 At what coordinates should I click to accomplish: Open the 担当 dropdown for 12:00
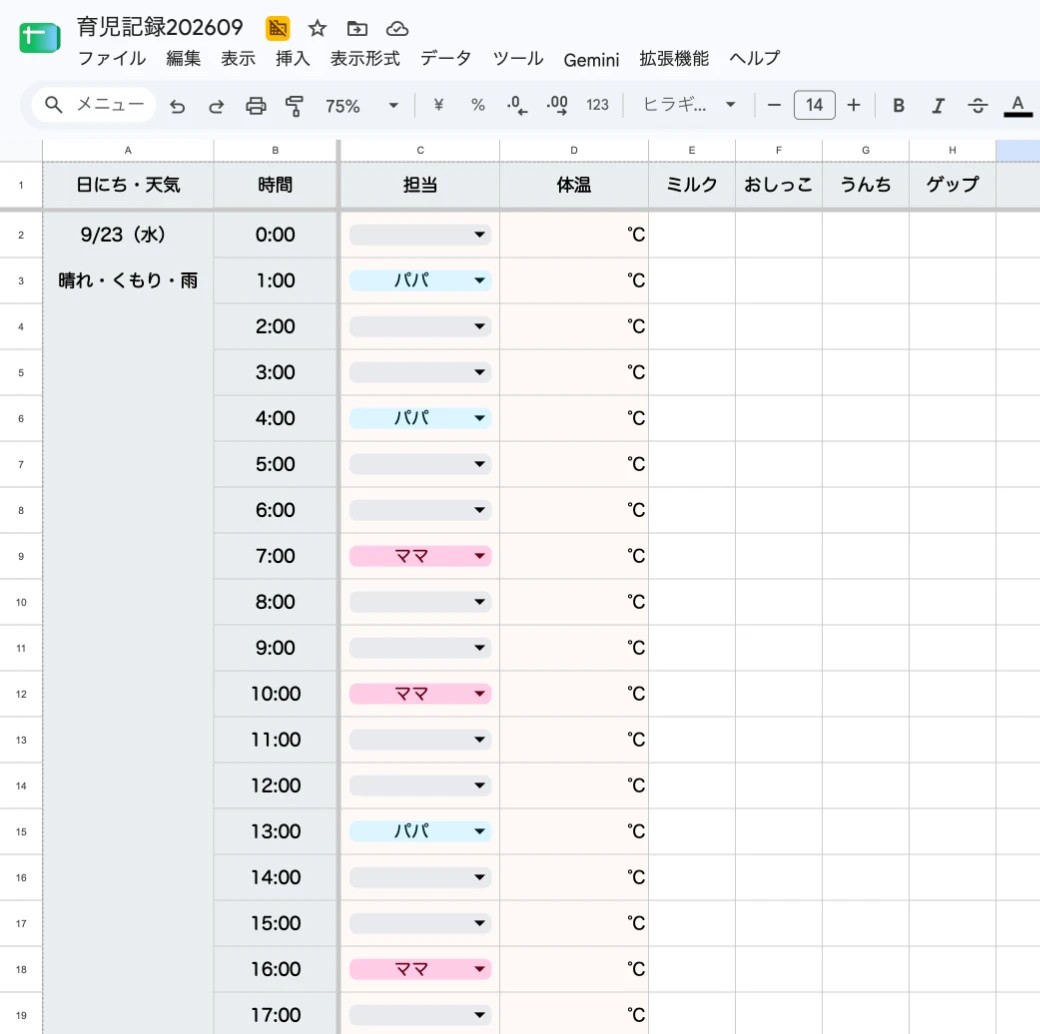(x=421, y=785)
